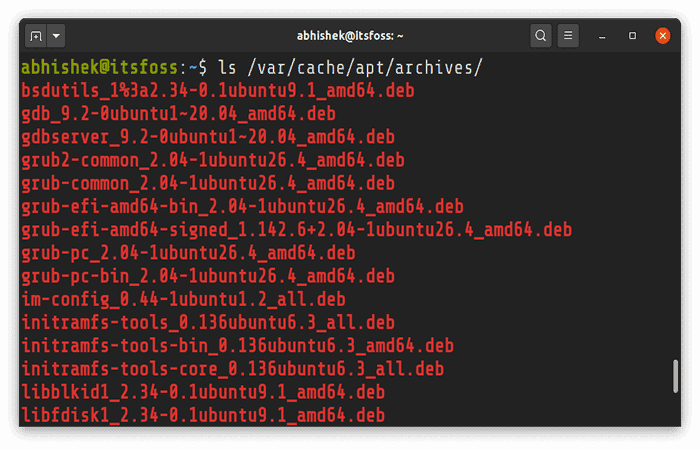Open the terminal search icon
Screen dimensions: 700x450
pos(540,36)
